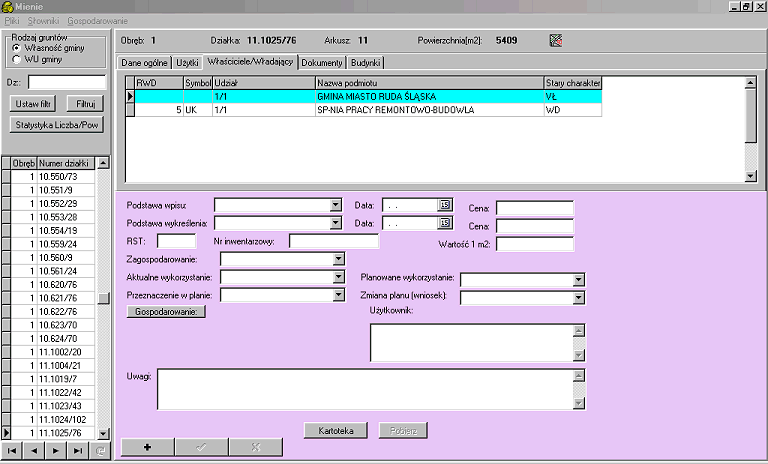Add new record with plus button

click(147, 447)
